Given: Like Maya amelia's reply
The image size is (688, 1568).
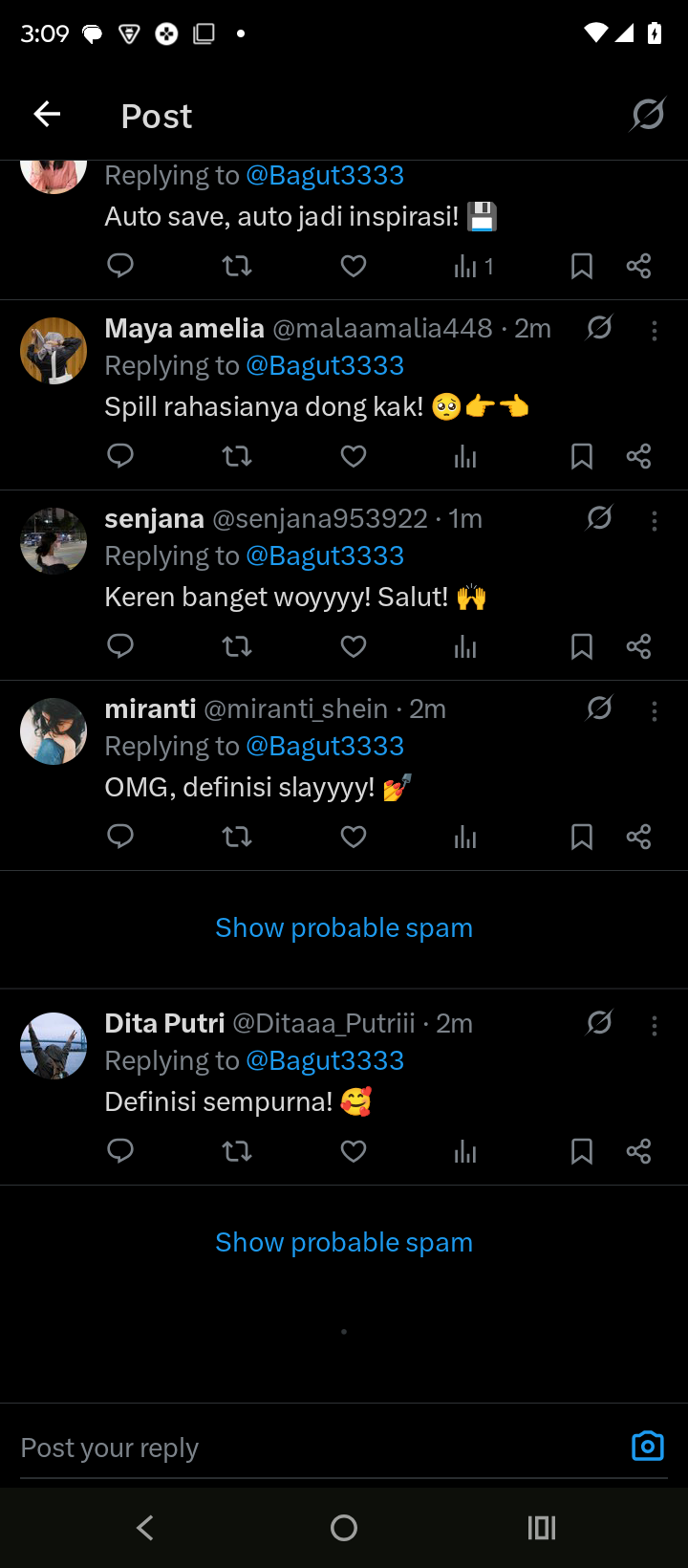Looking at the screenshot, I should [354, 457].
